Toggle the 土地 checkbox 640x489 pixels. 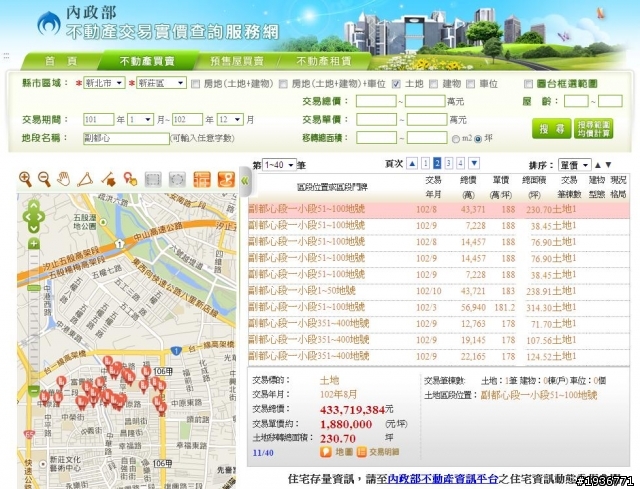point(396,84)
